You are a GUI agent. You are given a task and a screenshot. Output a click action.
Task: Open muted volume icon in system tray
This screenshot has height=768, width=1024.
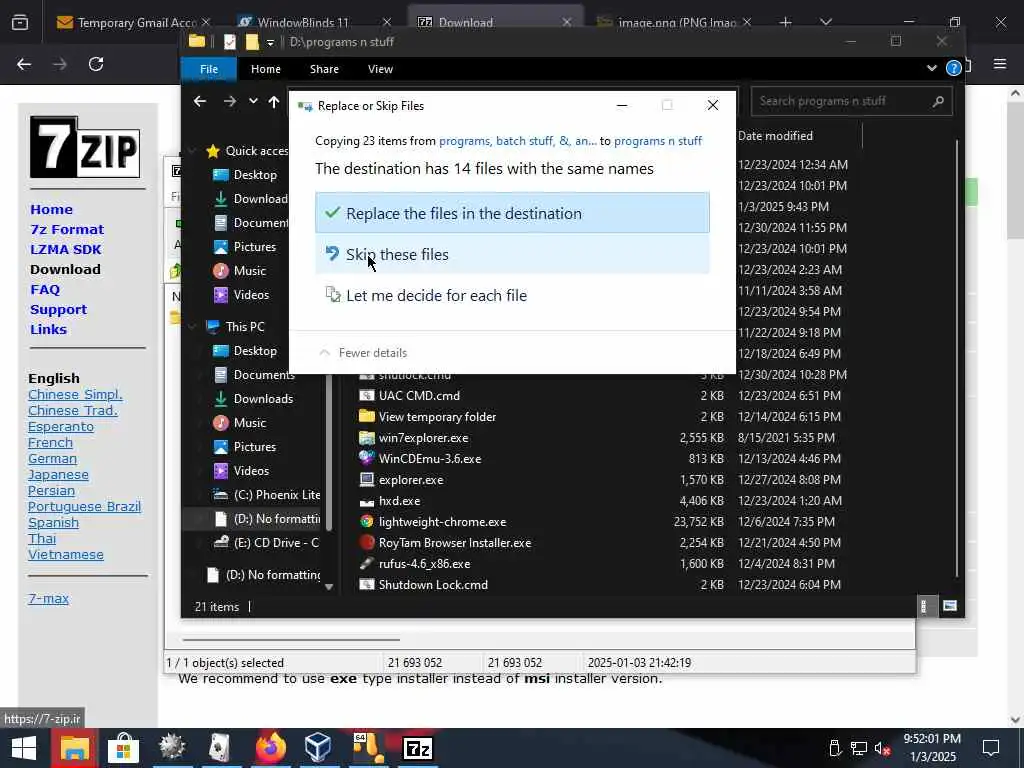pyautogui.click(x=883, y=748)
